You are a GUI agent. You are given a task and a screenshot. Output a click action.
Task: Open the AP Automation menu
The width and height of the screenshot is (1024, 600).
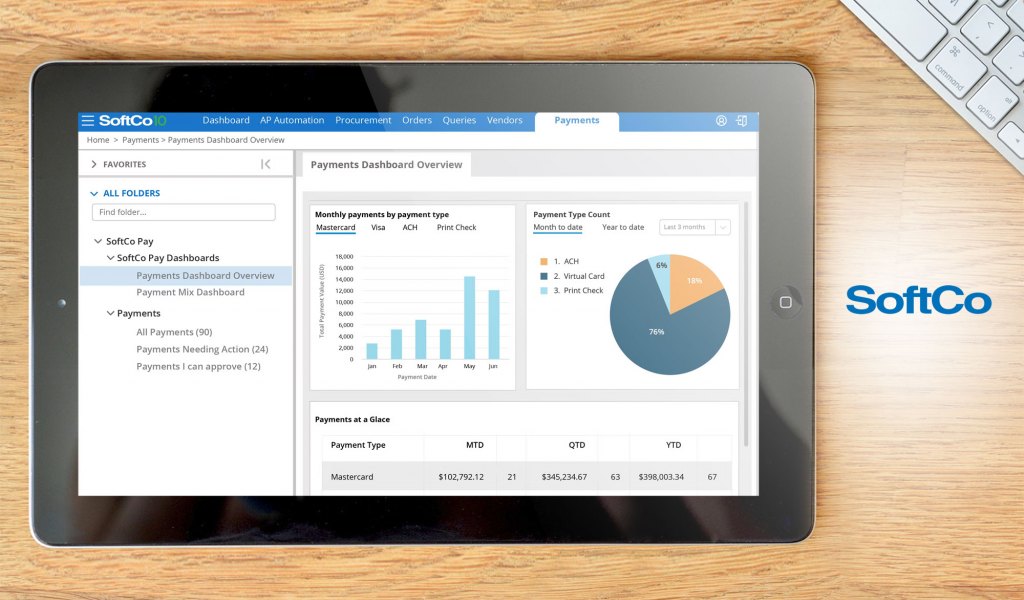292,120
